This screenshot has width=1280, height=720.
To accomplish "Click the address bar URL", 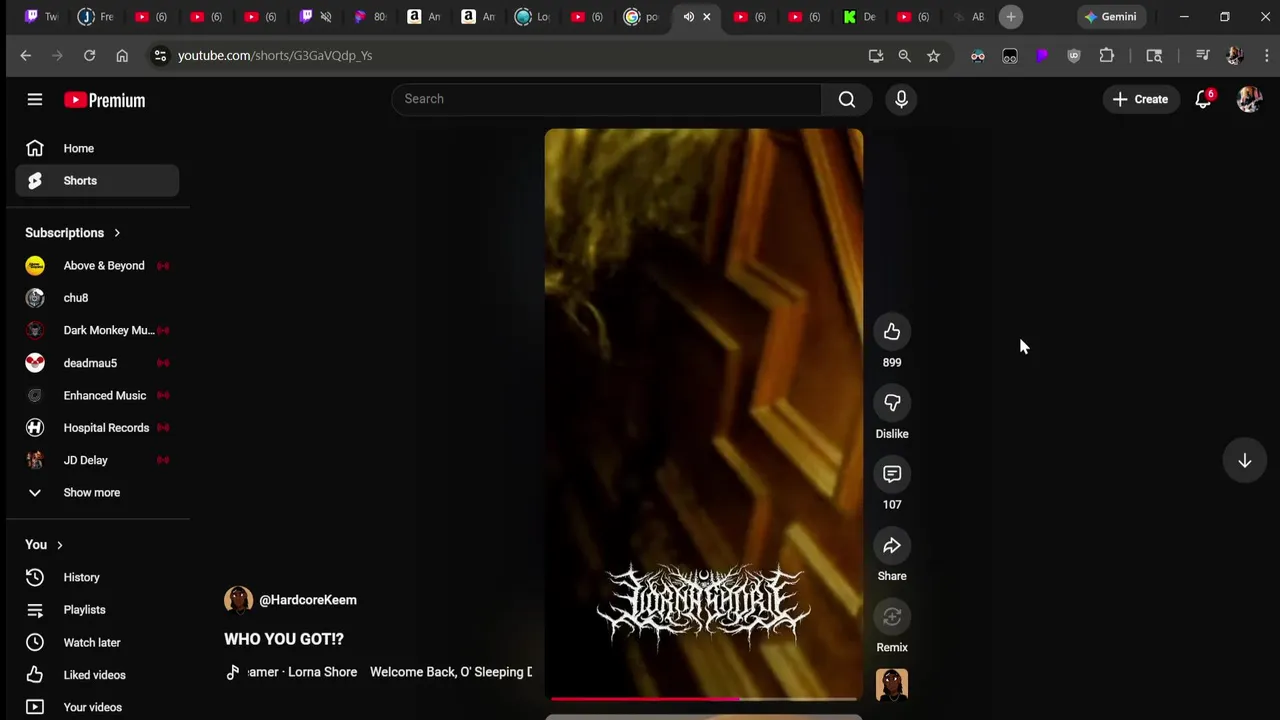I will click(x=275, y=56).
